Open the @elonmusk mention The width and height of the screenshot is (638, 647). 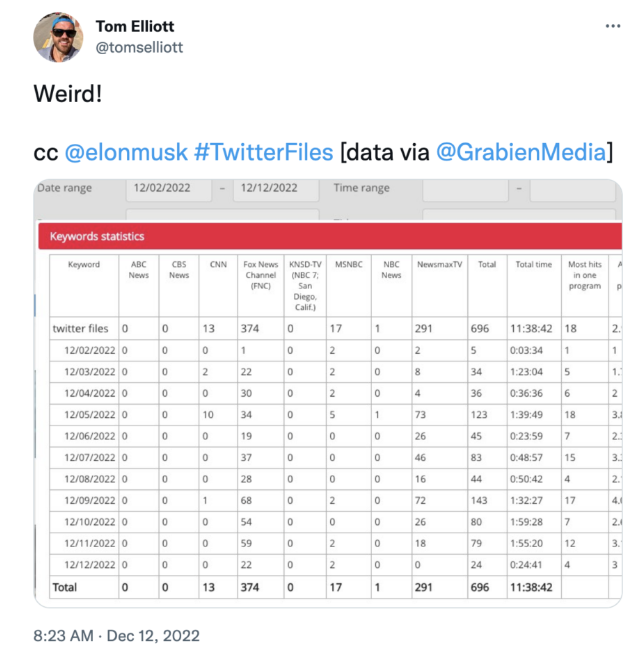click(126, 152)
